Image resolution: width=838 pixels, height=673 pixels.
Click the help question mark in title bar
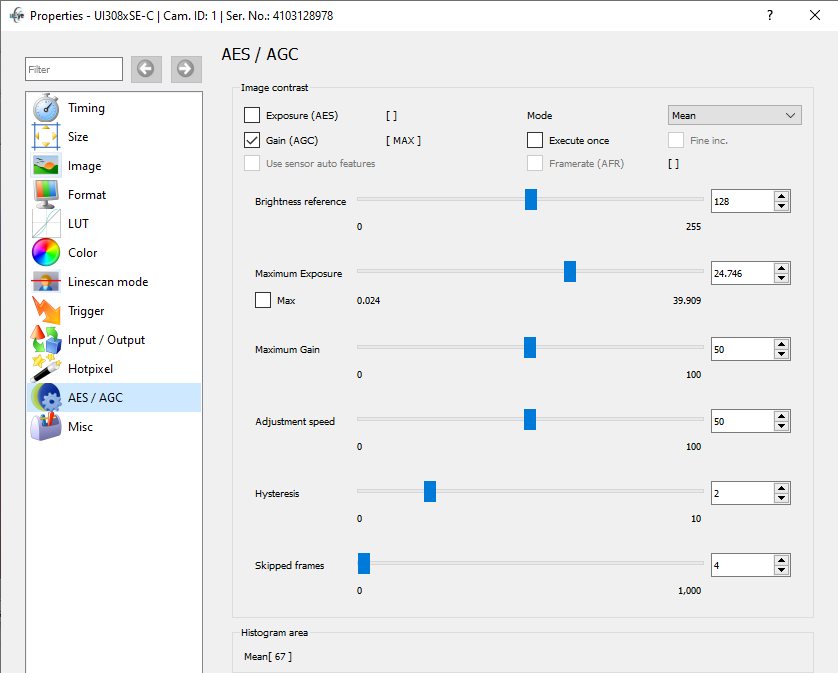[x=770, y=16]
